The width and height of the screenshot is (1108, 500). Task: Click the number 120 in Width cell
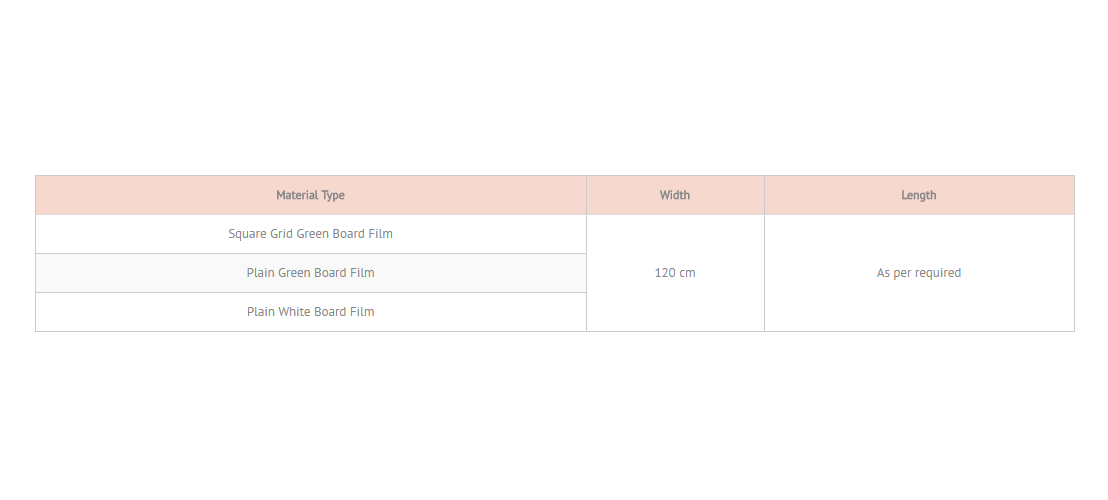click(x=665, y=273)
